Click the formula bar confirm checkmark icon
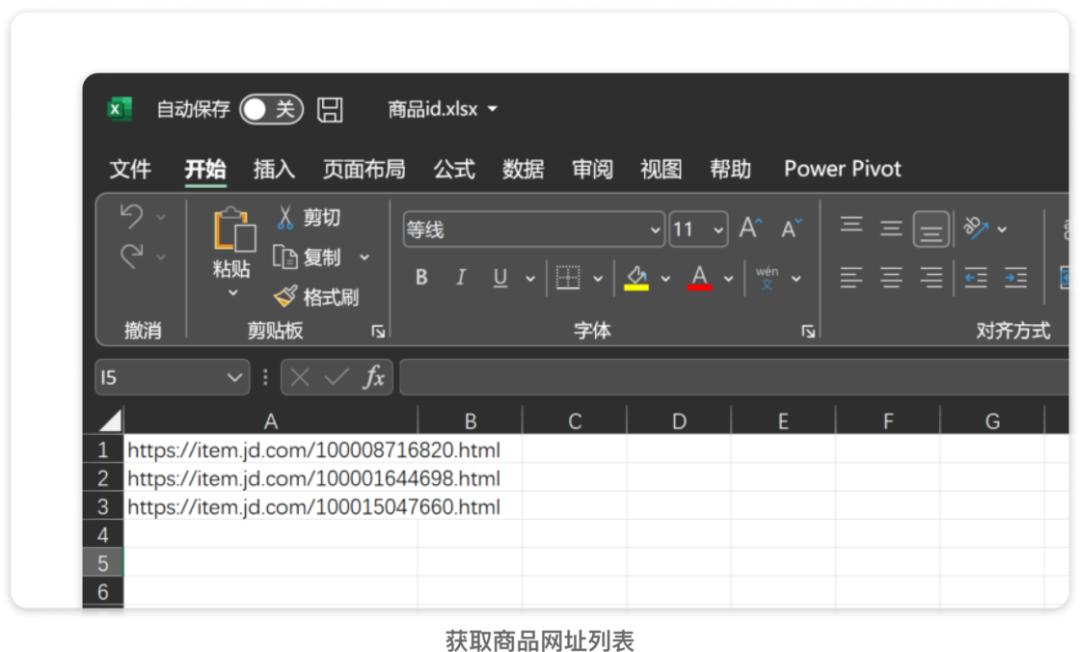This screenshot has height=652, width=1080. coord(336,377)
